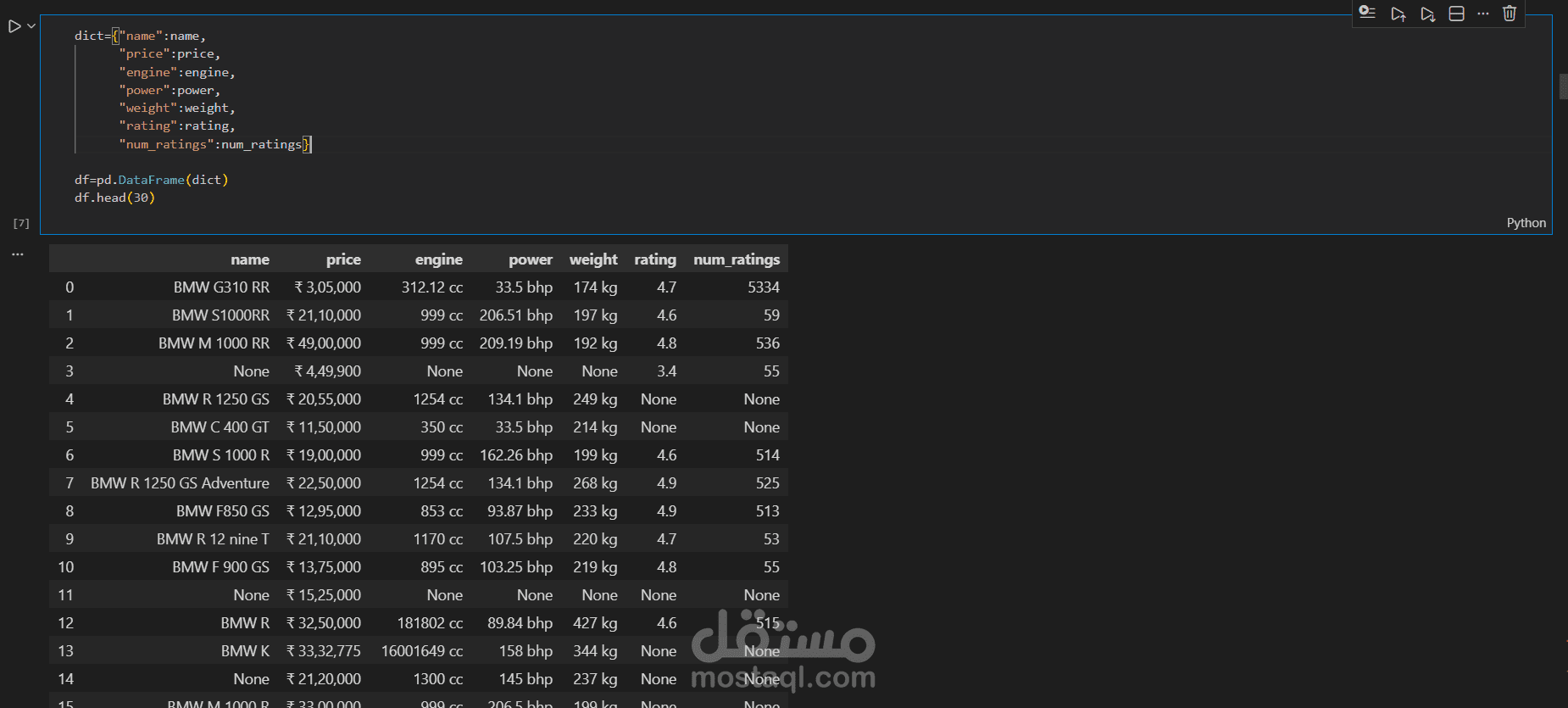Select rating cell "3.4"
The image size is (1568, 708).
666,371
